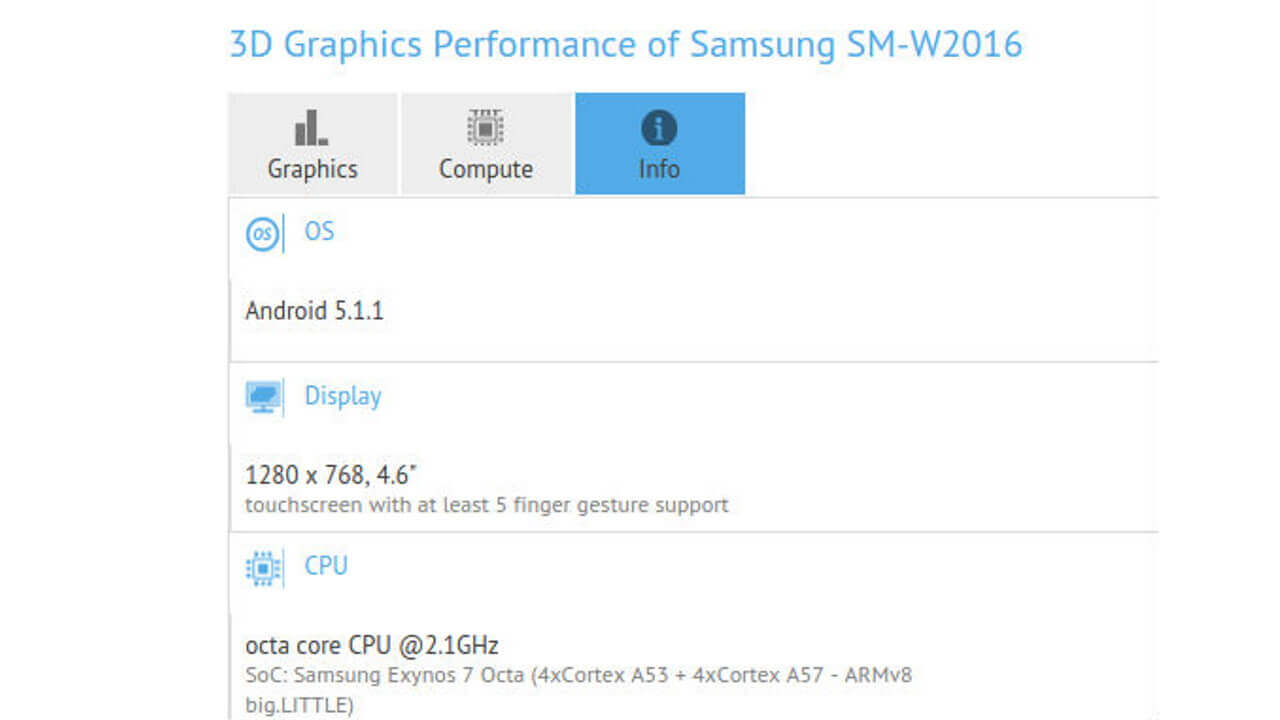
Task: Click the Samsung Exynos 7 Octa SoC line
Action: 578,676
